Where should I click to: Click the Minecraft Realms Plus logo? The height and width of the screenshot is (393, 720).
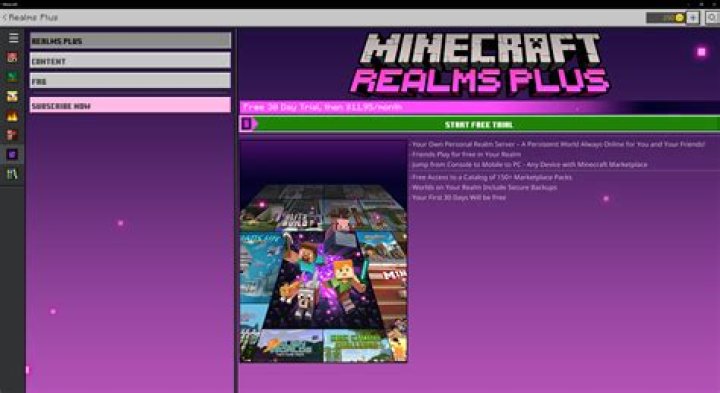(480, 64)
